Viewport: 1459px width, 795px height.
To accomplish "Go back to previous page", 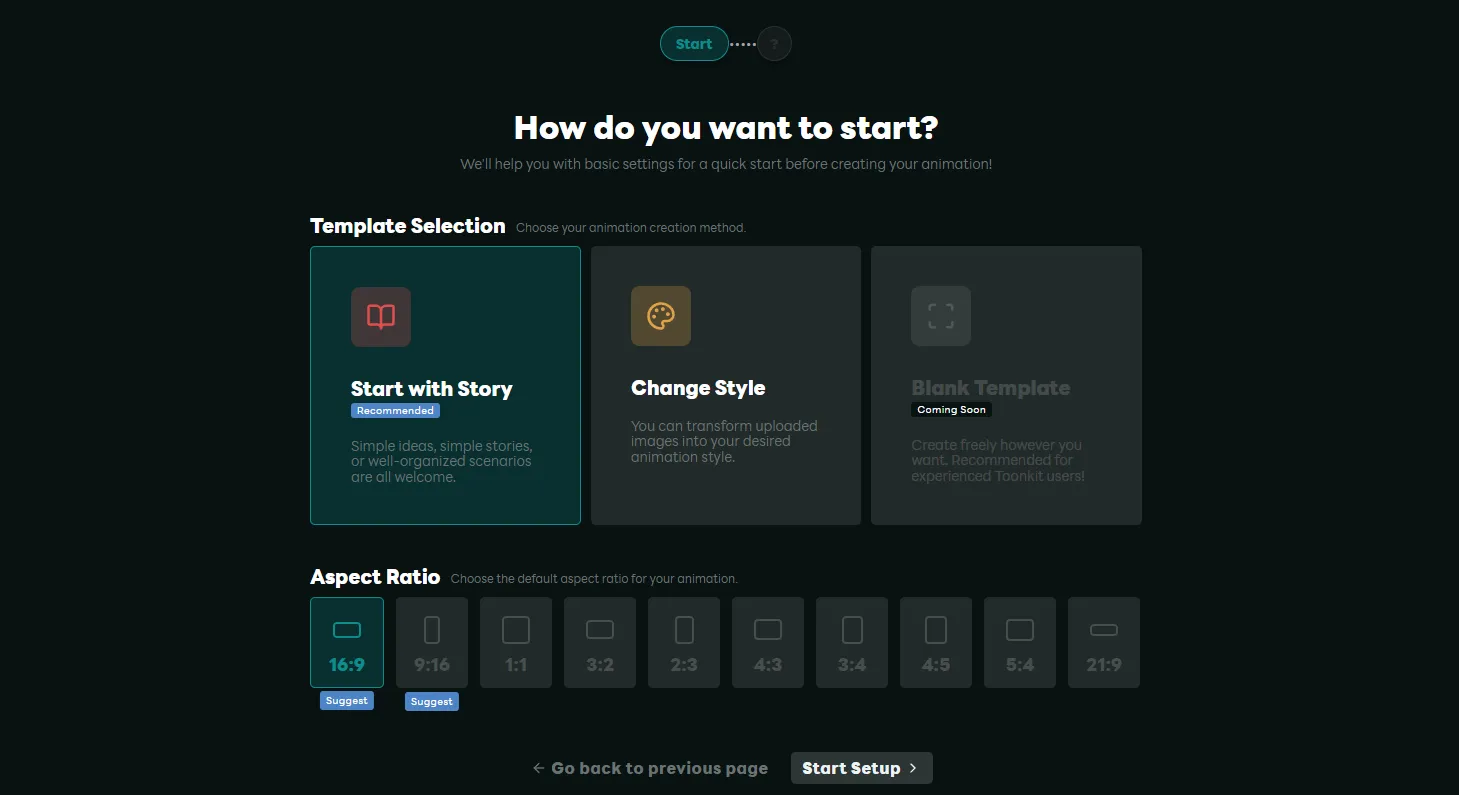I will [650, 768].
